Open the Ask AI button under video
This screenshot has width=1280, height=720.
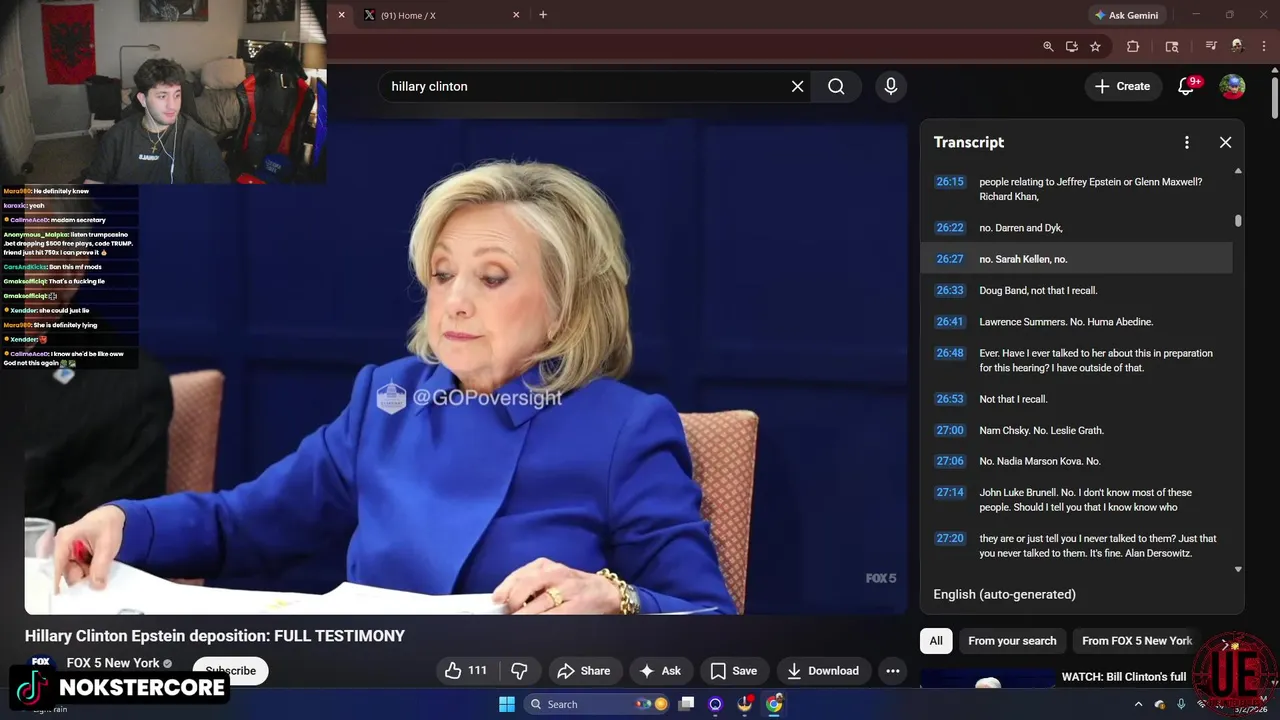point(660,671)
